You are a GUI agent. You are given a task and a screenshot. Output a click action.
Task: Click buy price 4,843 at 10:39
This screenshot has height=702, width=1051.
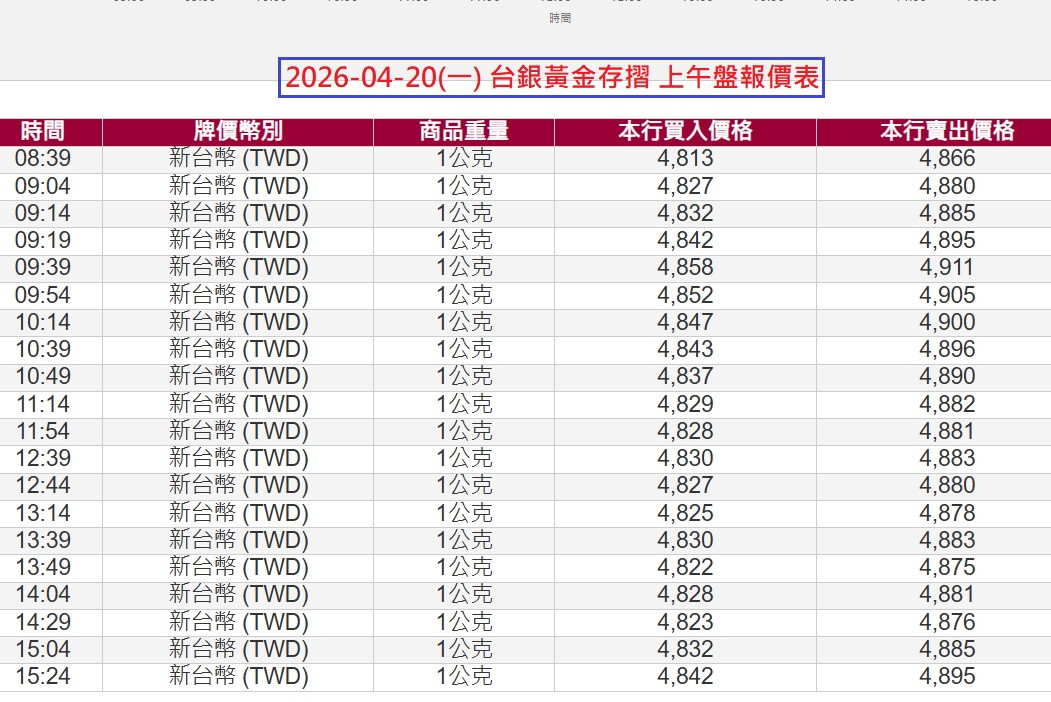click(x=685, y=349)
